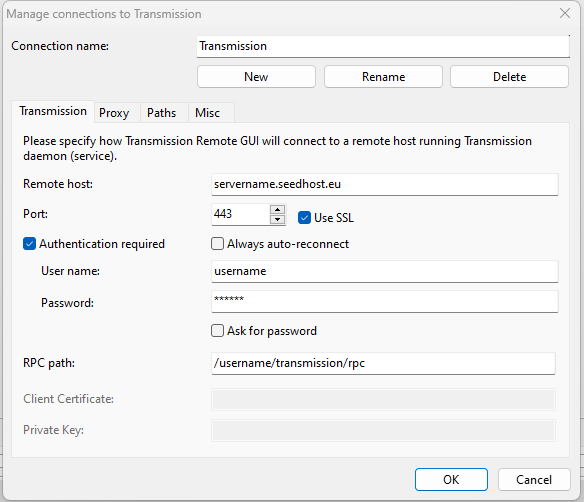Switch to the Transmission tab

tap(53, 111)
